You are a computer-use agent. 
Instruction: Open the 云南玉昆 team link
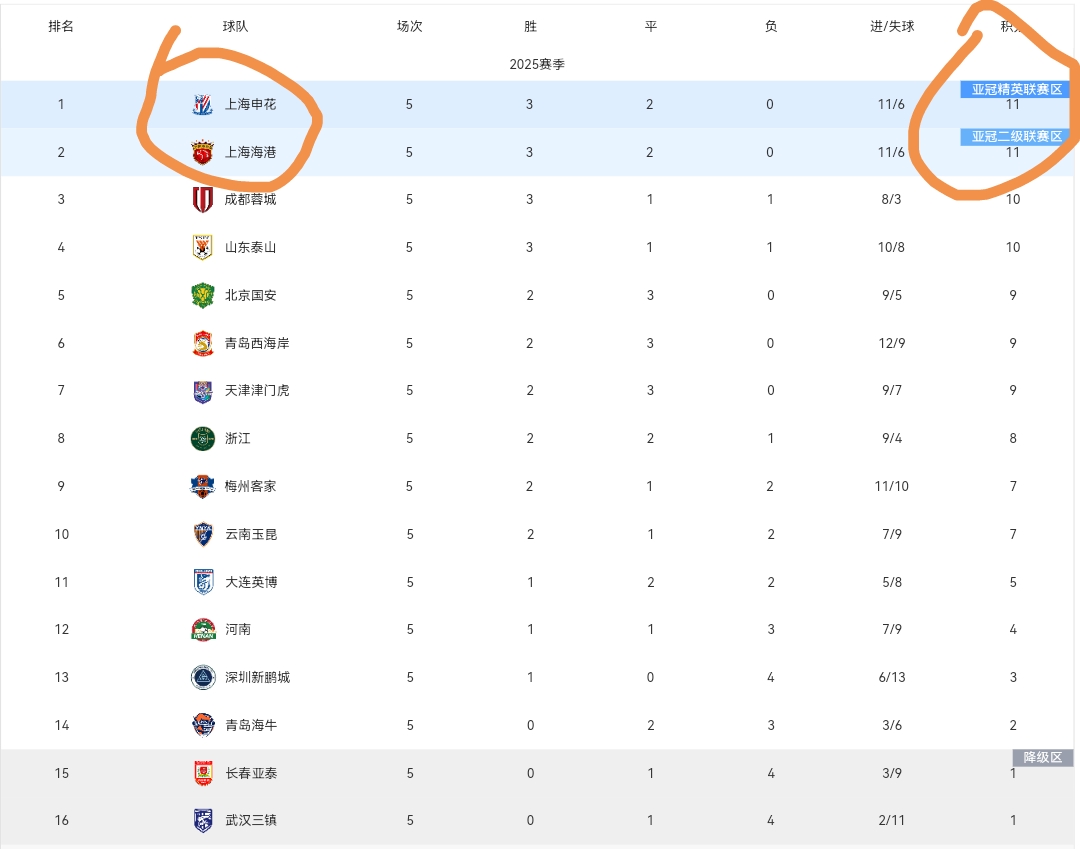[251, 534]
